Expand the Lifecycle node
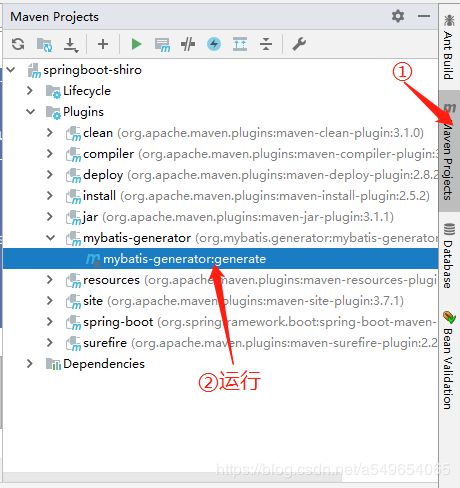Viewport: 460px width, 488px height. point(30,91)
